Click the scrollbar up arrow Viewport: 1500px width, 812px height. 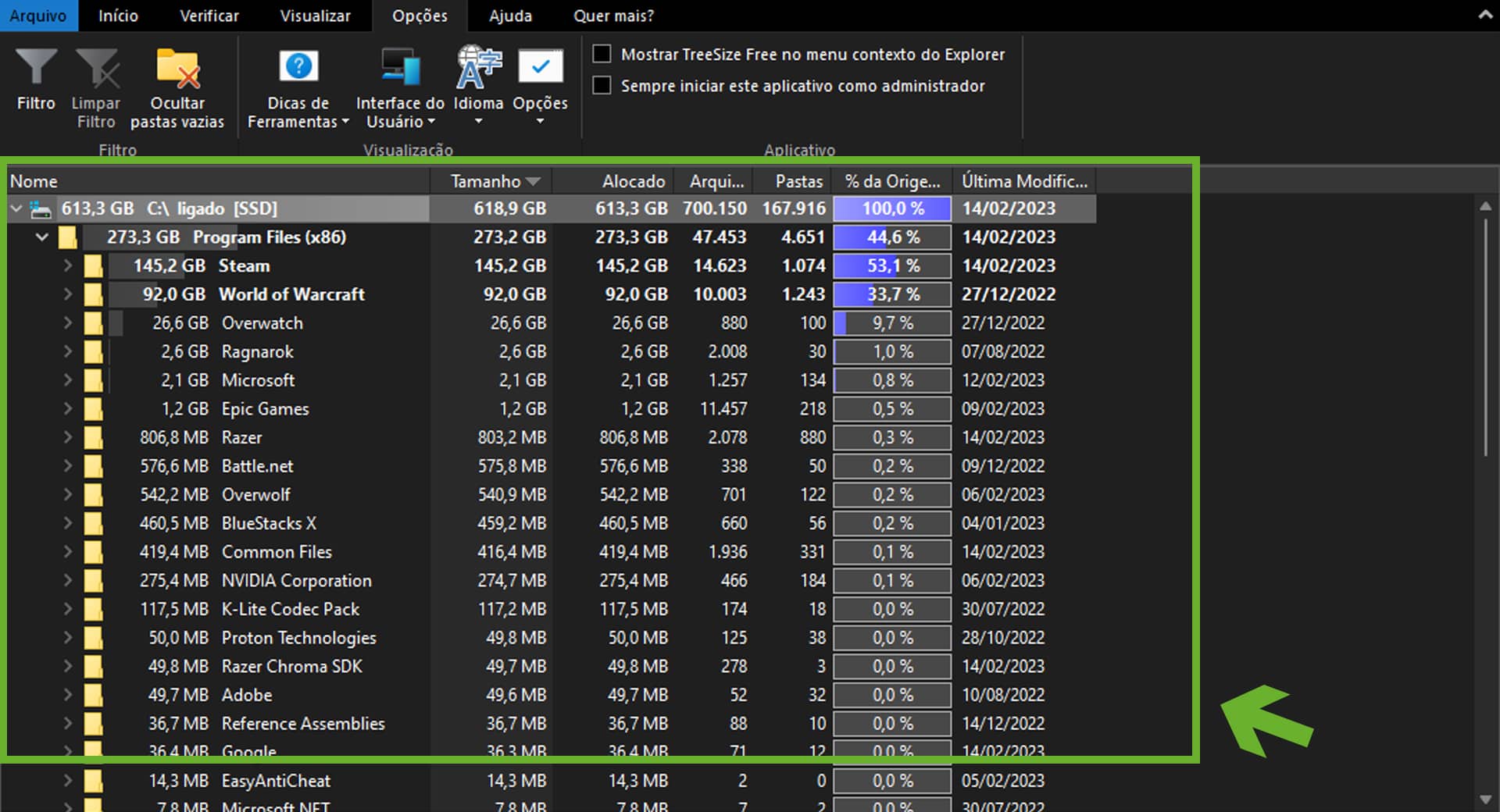coord(1486,206)
